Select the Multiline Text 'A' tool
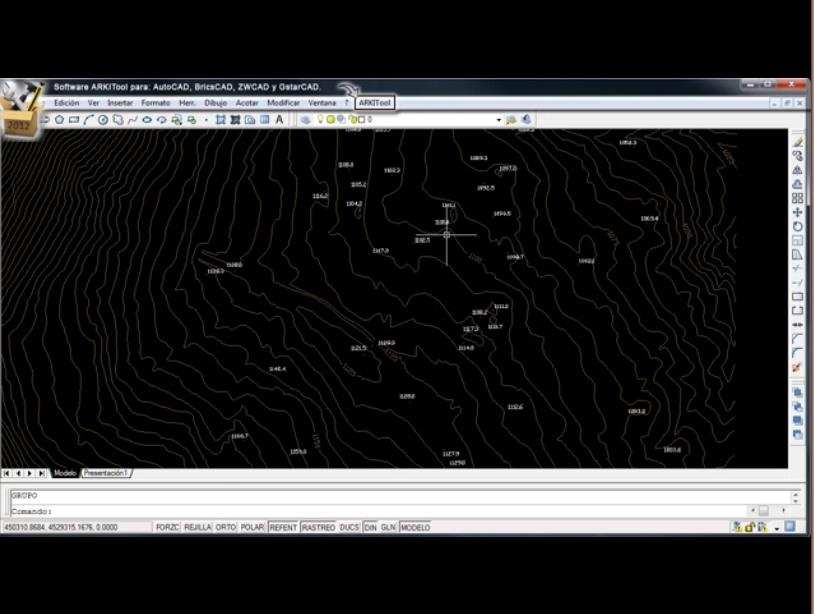Viewport: 814px width, 614px height. tap(279, 120)
